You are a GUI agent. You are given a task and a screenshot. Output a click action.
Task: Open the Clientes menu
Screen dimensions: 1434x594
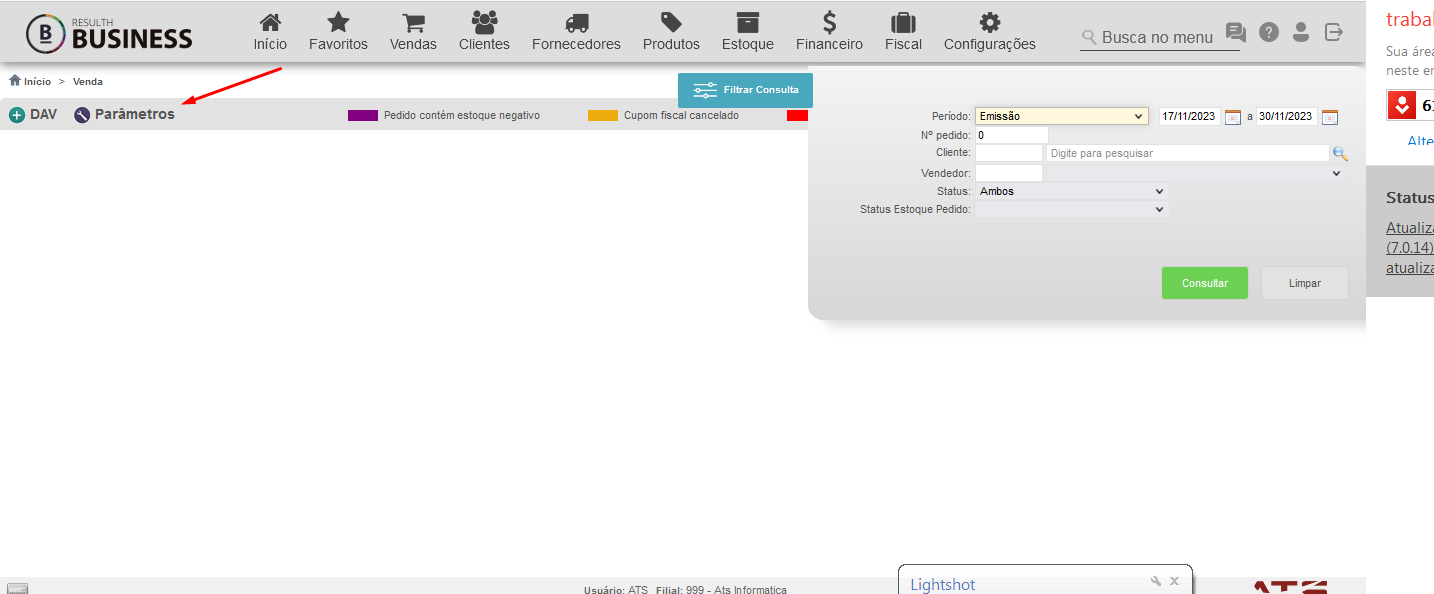[484, 31]
